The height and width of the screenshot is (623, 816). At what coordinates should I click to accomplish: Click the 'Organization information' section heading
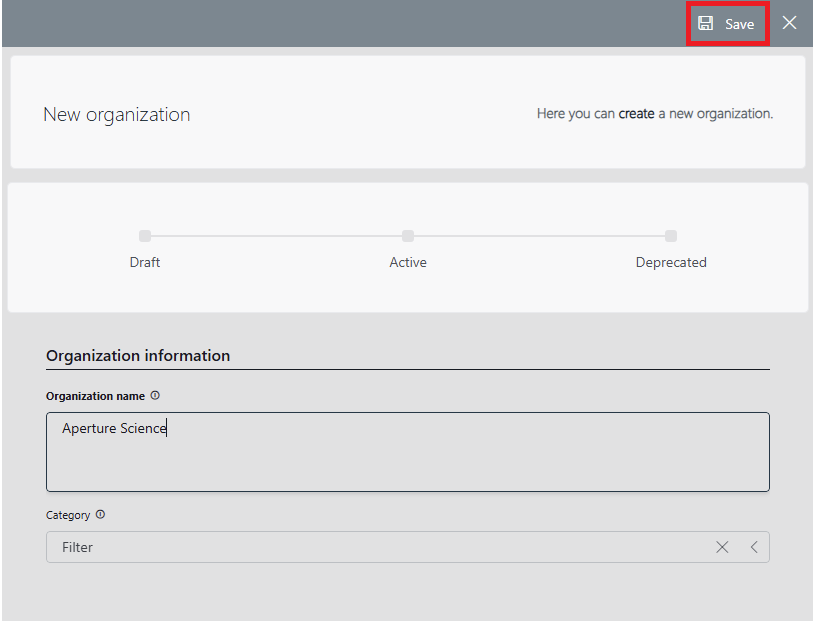(138, 355)
